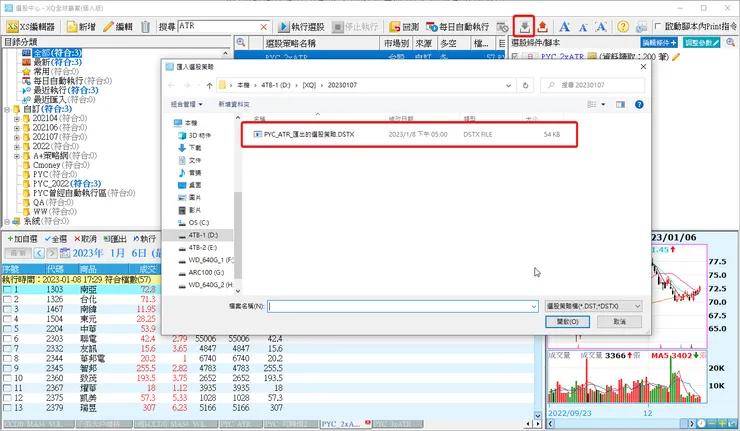Click 編輯條件+ button in conditions panel
Viewport: 740px width, 431px height.
tap(659, 42)
